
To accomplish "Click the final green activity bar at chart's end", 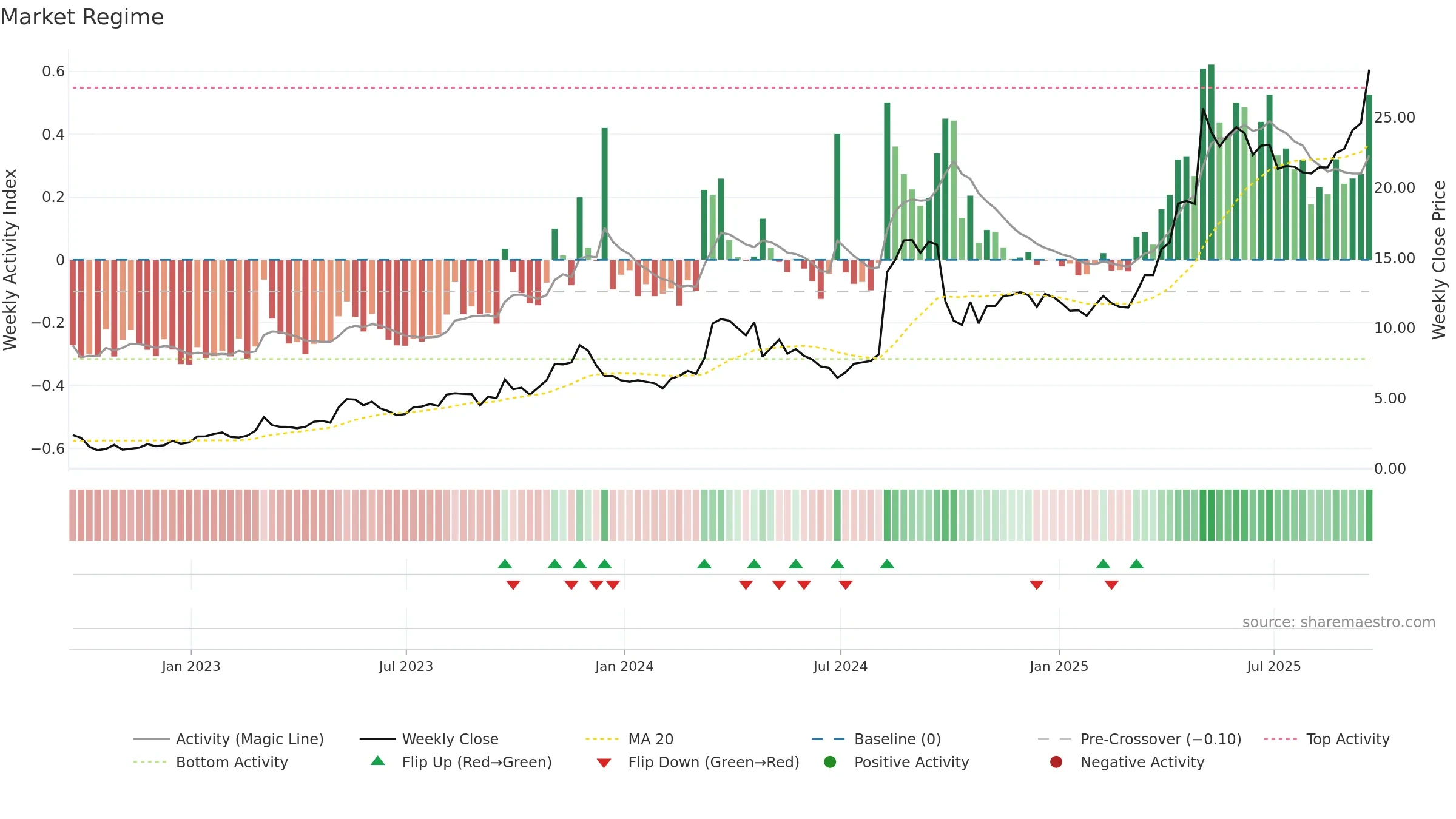I will pos(1369,177).
